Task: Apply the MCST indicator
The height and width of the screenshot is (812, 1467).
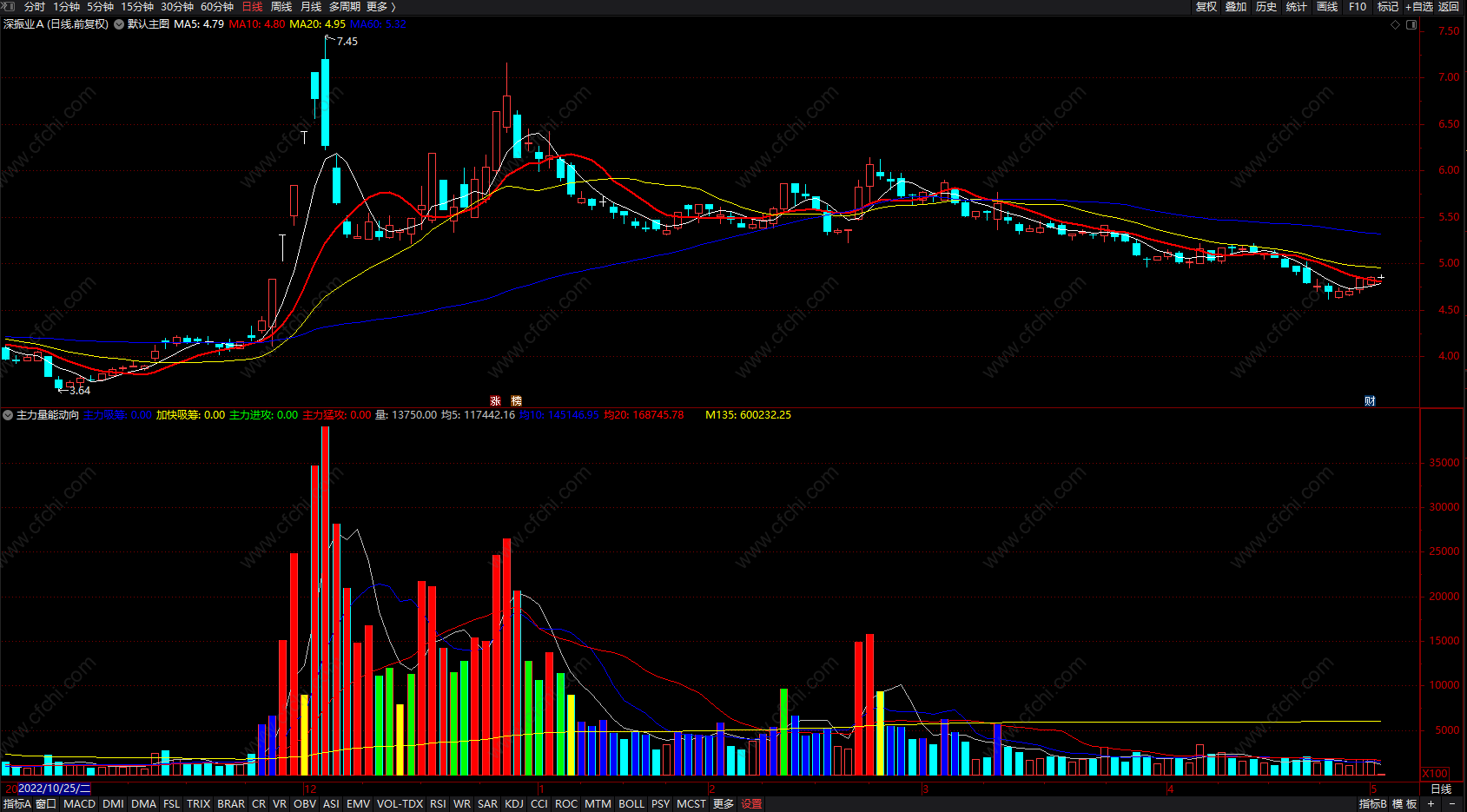Action: click(691, 804)
